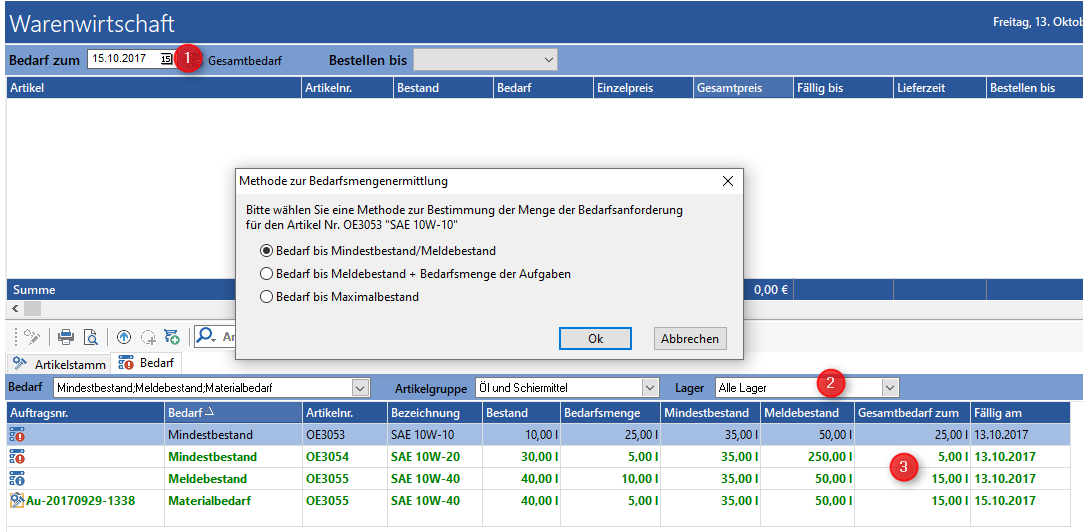The height and width of the screenshot is (532, 1083).
Task: Click the left arrow of horizontal scrollbar
Action: coord(16,308)
